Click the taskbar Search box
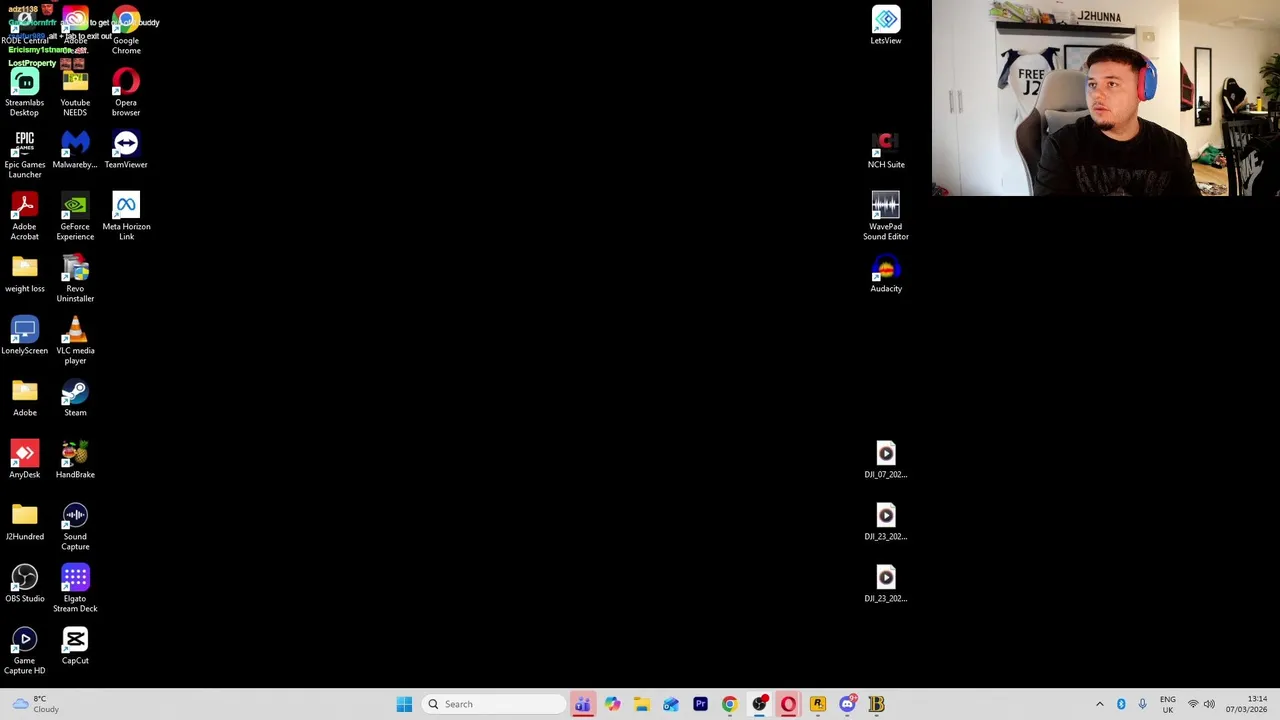1280x720 pixels. 495,704
